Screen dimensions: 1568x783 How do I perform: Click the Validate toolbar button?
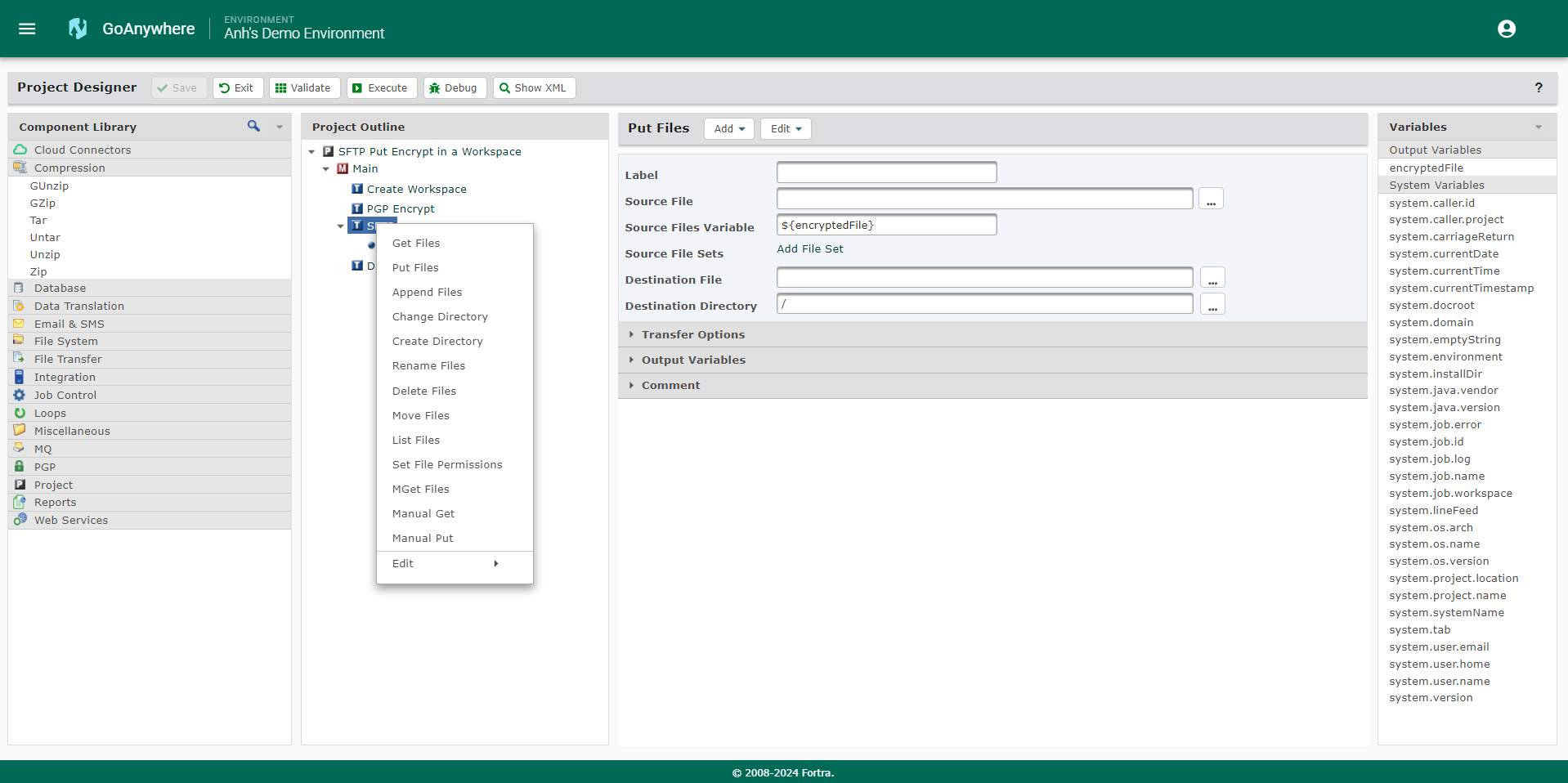click(x=304, y=87)
